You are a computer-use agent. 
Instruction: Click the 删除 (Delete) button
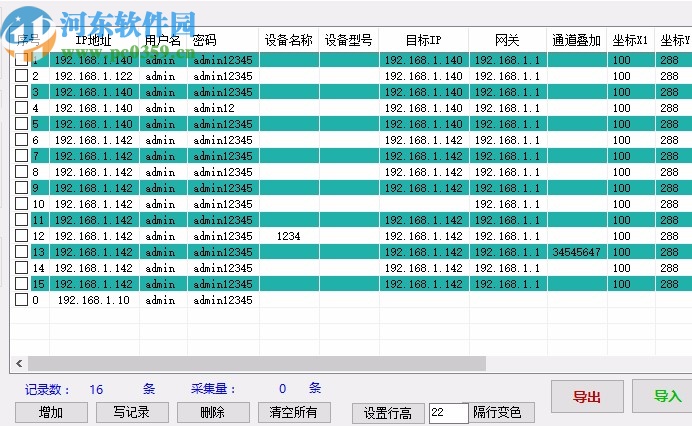click(213, 412)
